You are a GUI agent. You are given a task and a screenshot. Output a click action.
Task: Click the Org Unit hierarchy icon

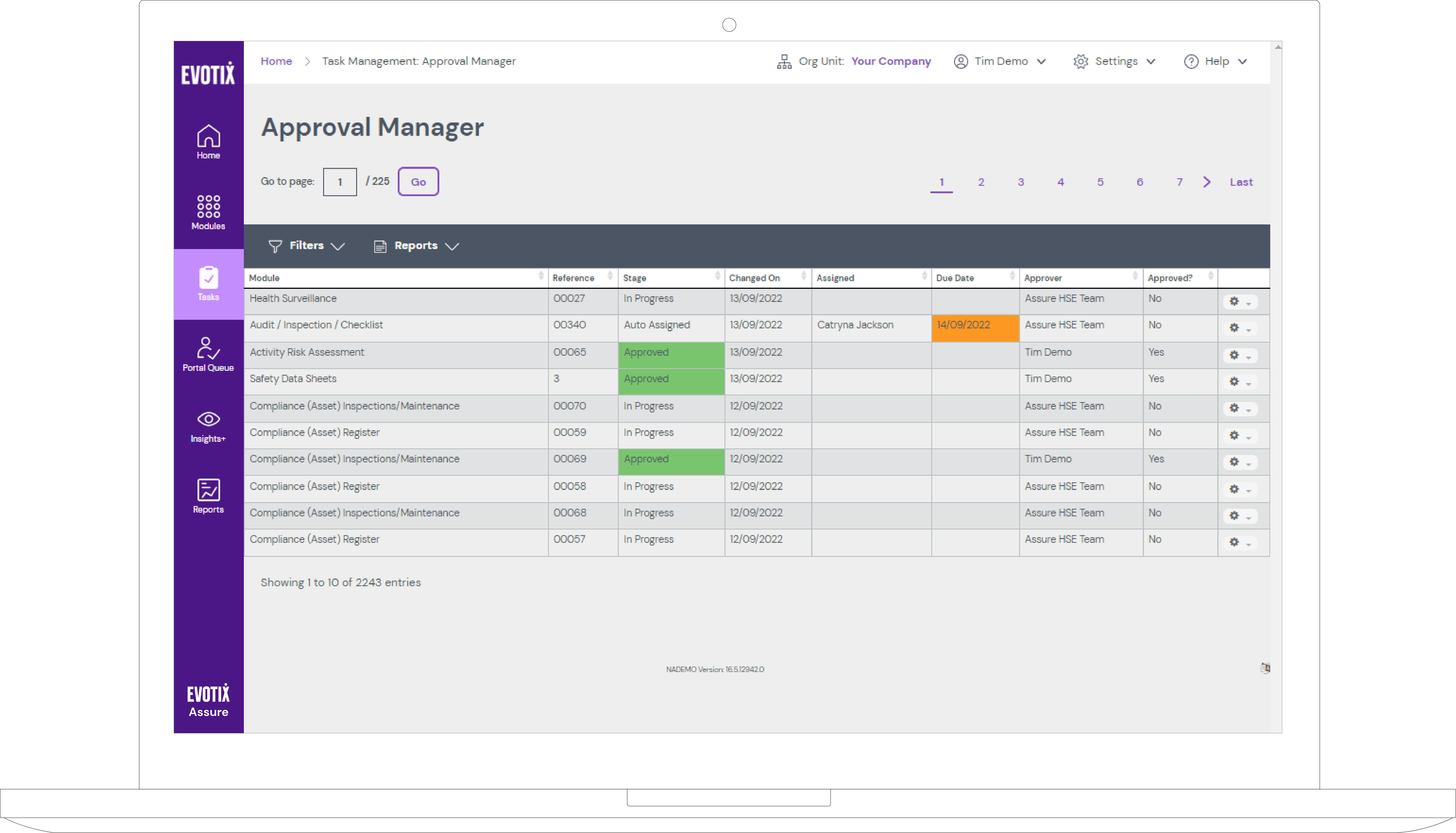pyautogui.click(x=784, y=61)
